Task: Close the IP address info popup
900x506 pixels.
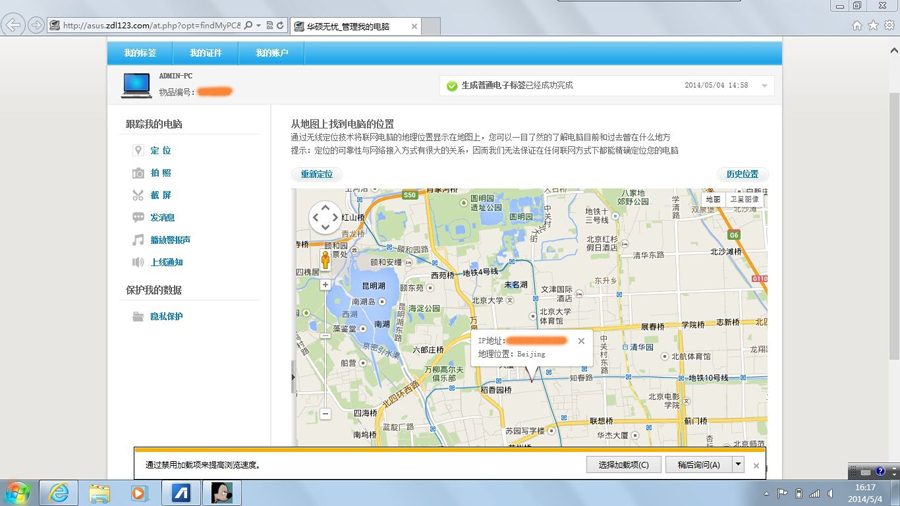Action: (581, 341)
